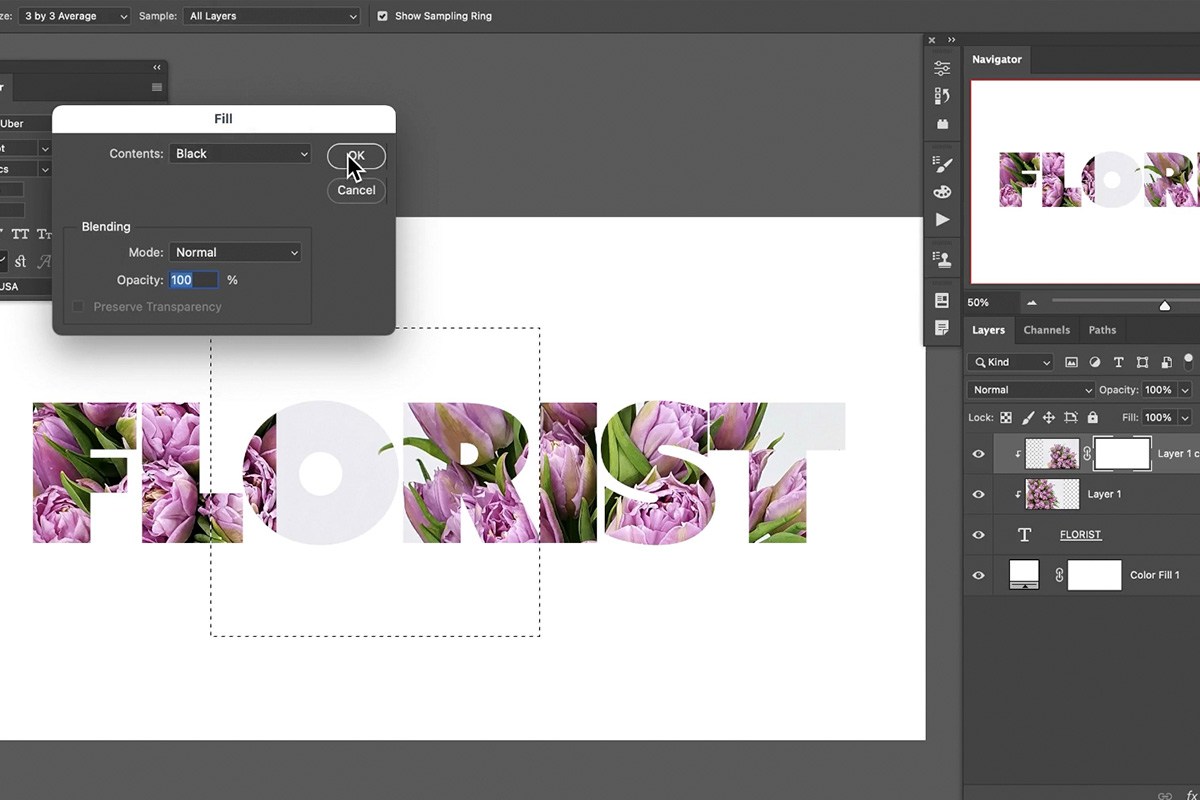Open layer blend mode Normal dropdown
This screenshot has width=1200, height=800.
click(1031, 390)
